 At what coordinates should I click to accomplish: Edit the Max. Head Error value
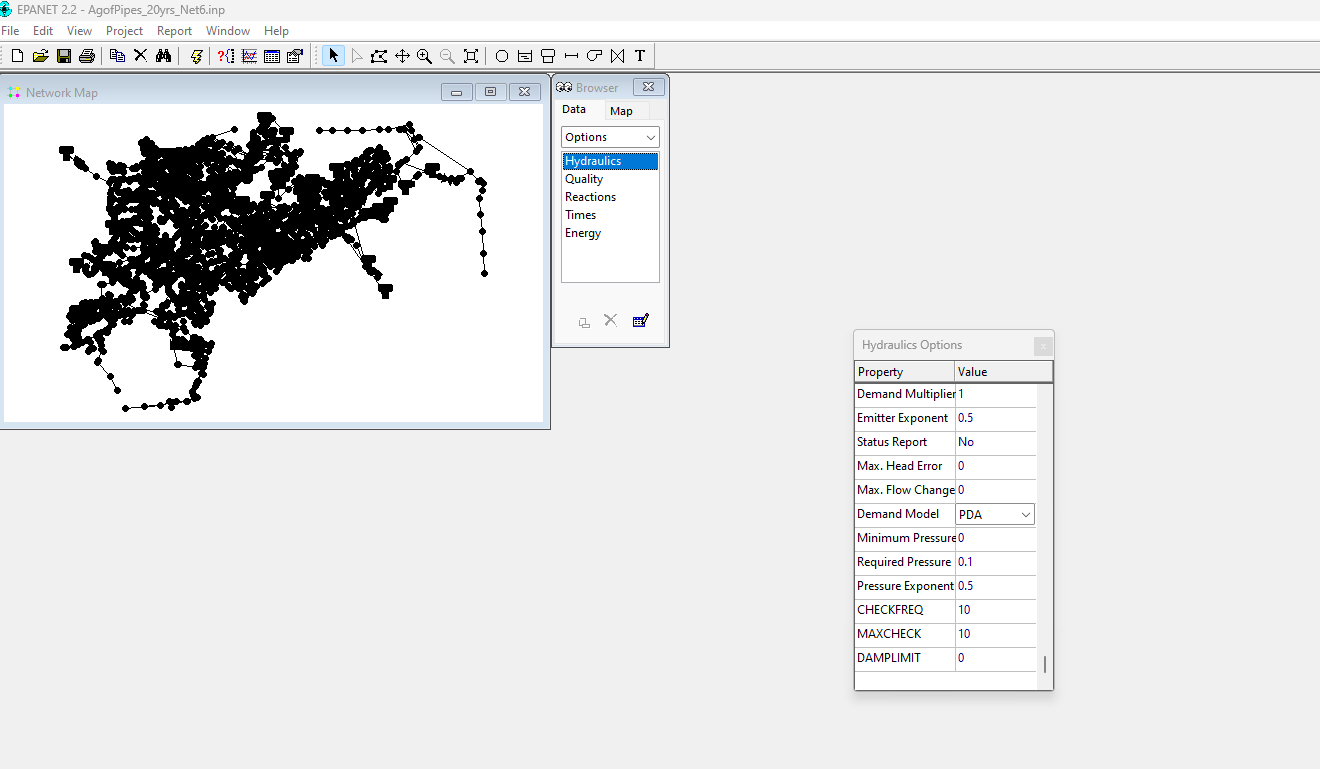[x=995, y=466]
